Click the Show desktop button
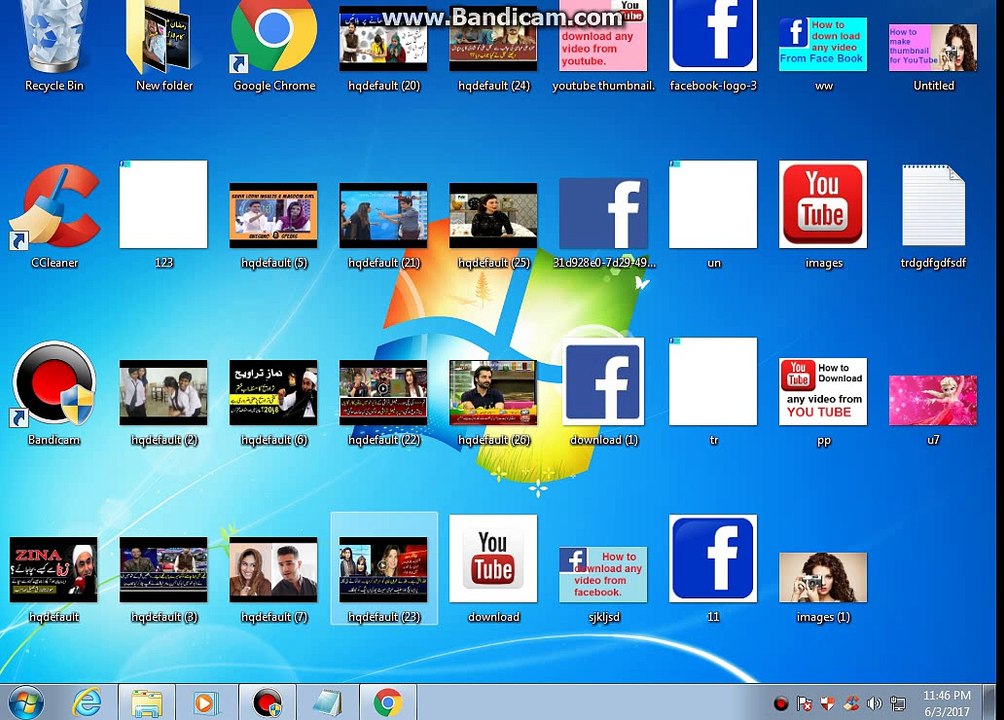This screenshot has height=720, width=1004. [x=989, y=703]
